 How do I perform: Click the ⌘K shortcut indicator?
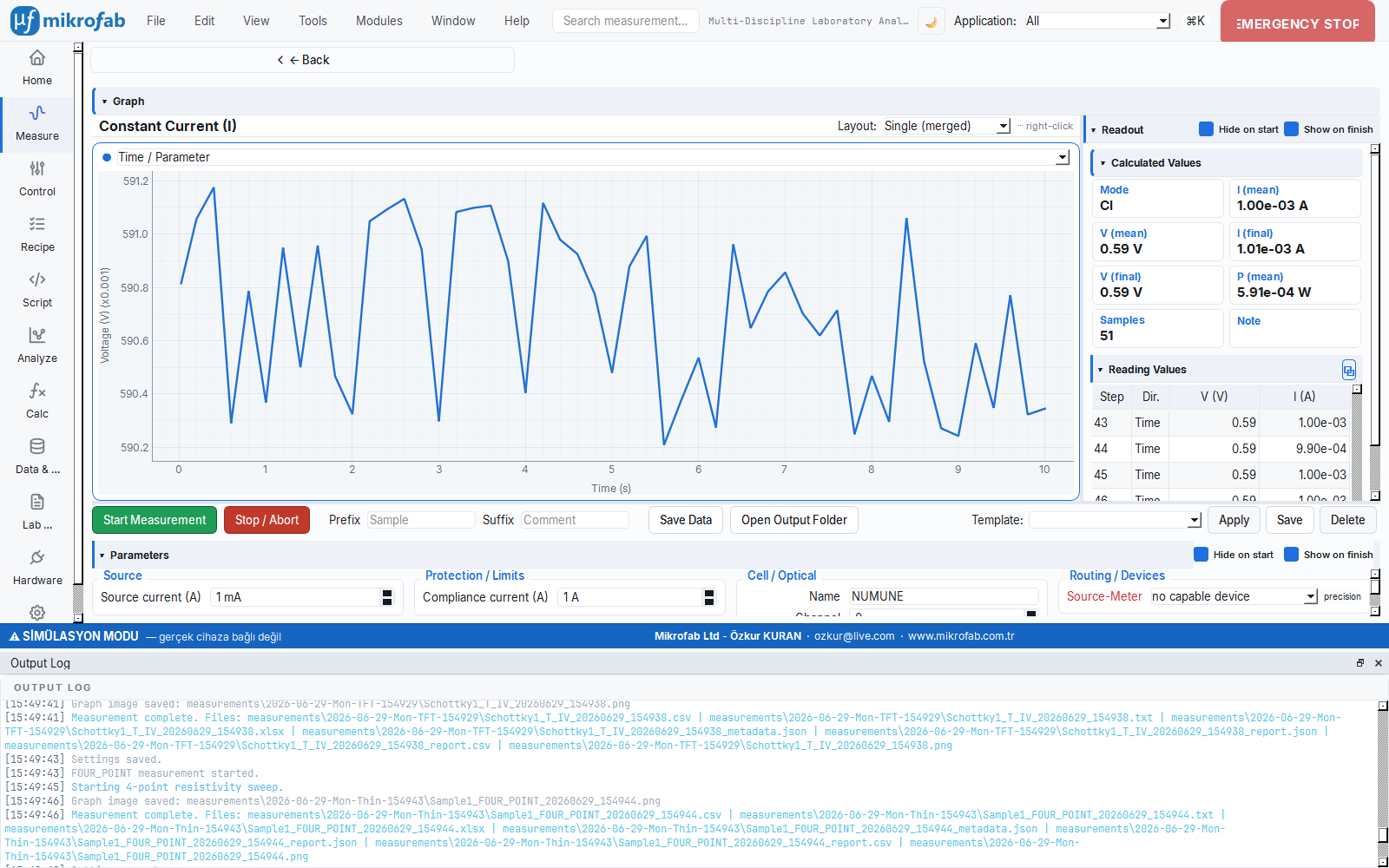1195,21
